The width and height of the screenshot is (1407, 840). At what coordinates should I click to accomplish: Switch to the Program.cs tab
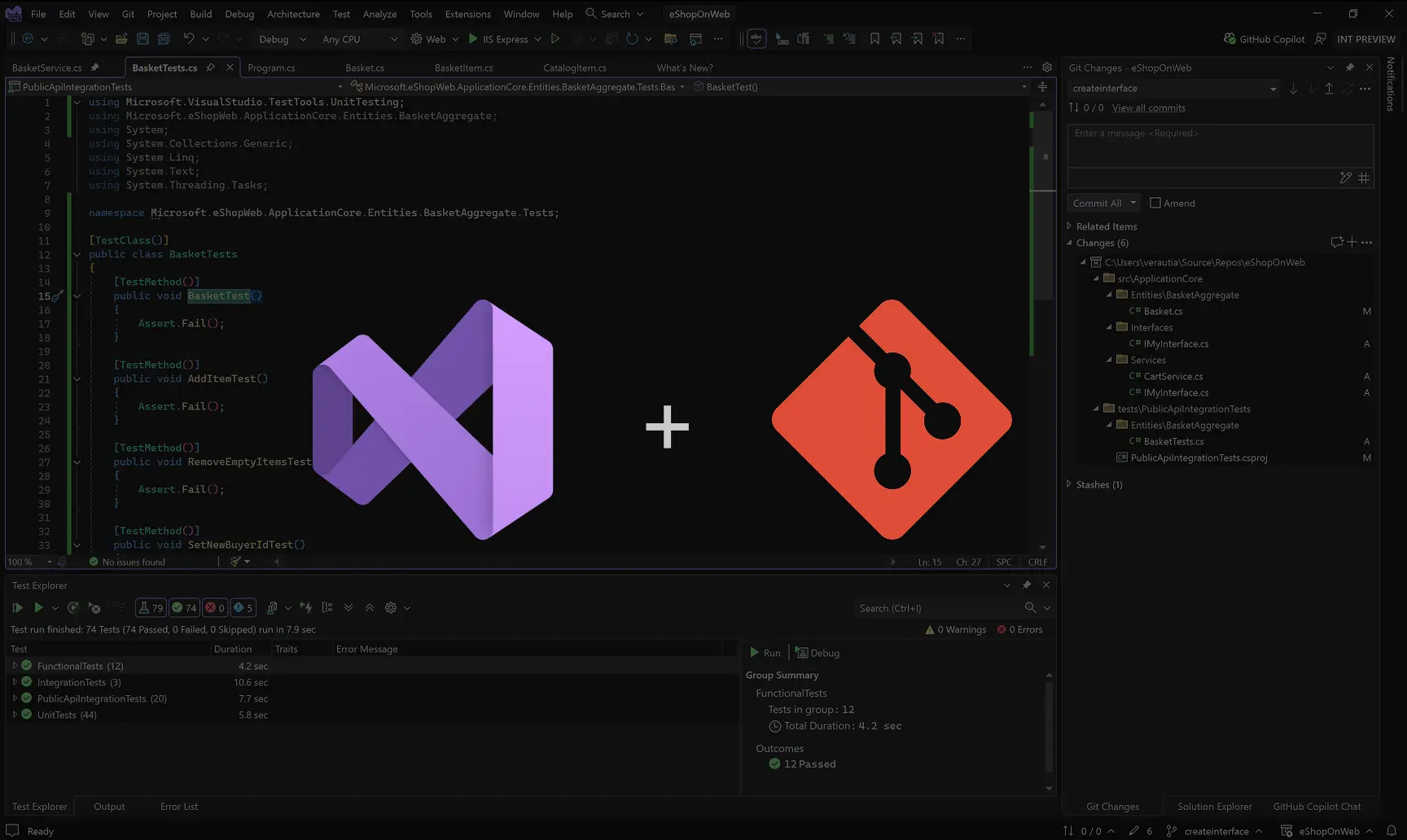[271, 68]
